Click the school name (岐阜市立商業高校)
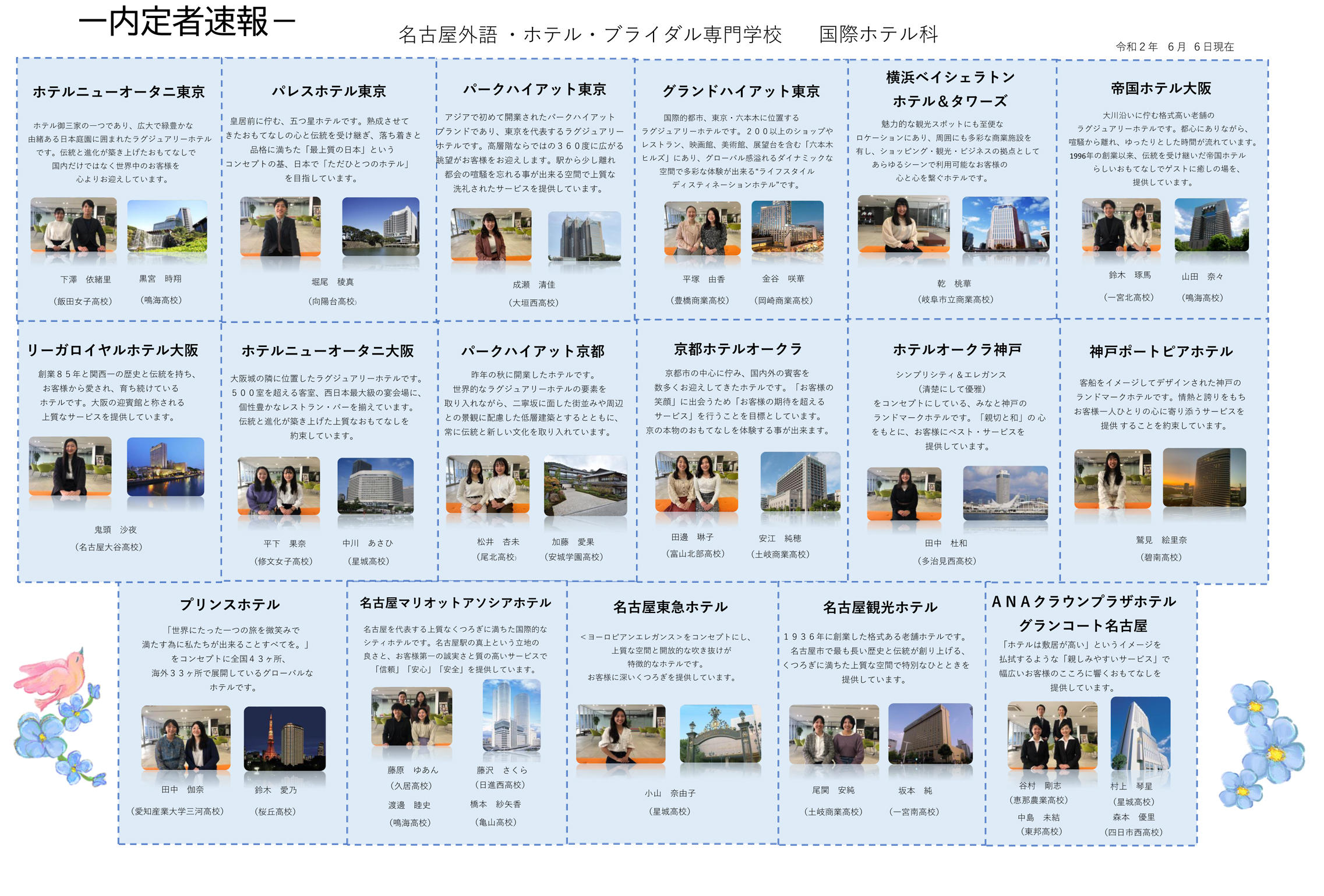The height and width of the screenshot is (896, 1324). [x=956, y=300]
